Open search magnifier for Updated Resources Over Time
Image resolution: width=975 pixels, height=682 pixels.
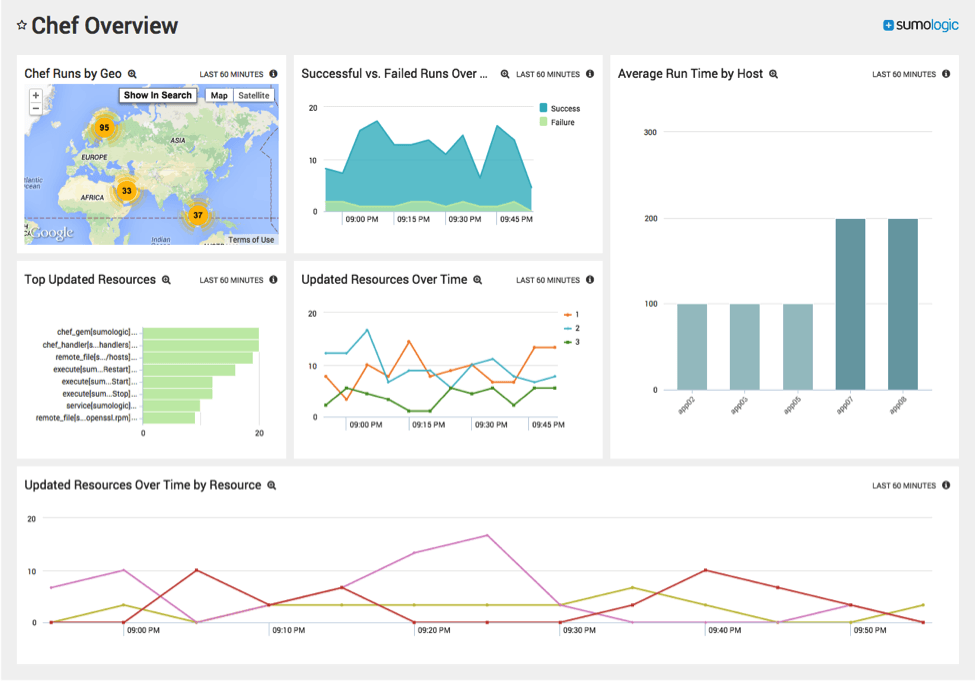pos(478,280)
